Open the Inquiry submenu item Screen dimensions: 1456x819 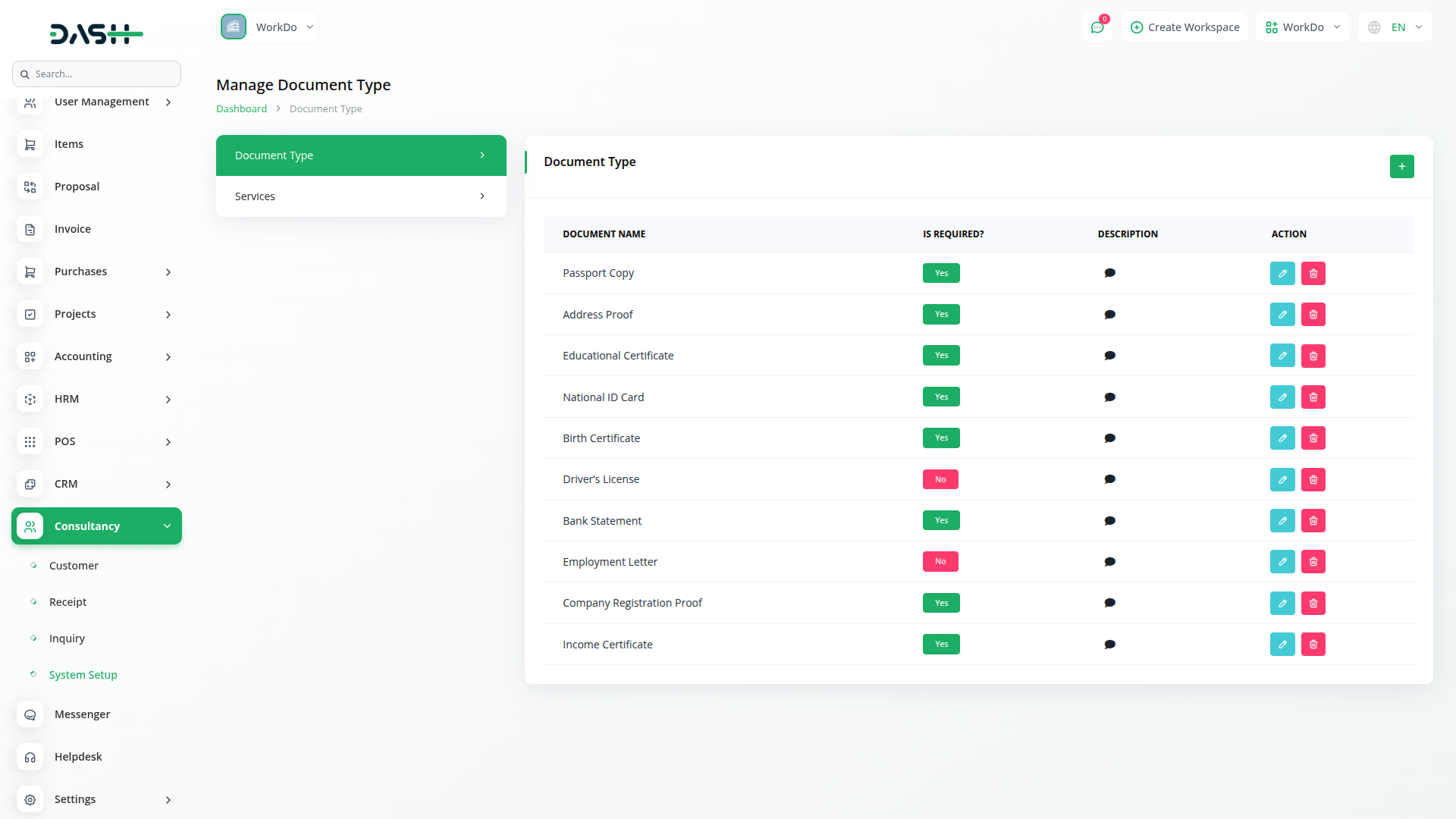pyautogui.click(x=67, y=639)
